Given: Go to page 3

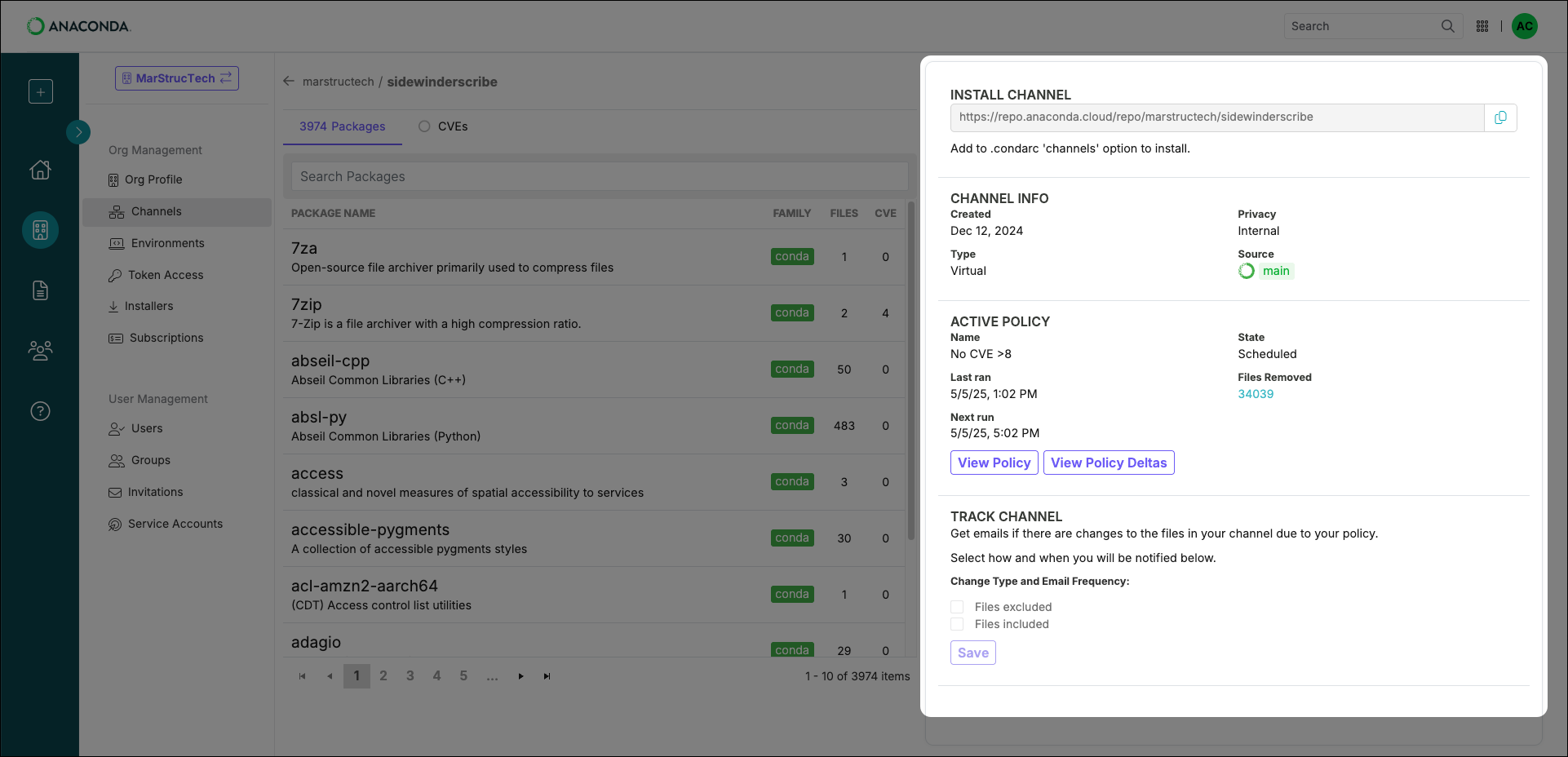Looking at the screenshot, I should point(410,675).
